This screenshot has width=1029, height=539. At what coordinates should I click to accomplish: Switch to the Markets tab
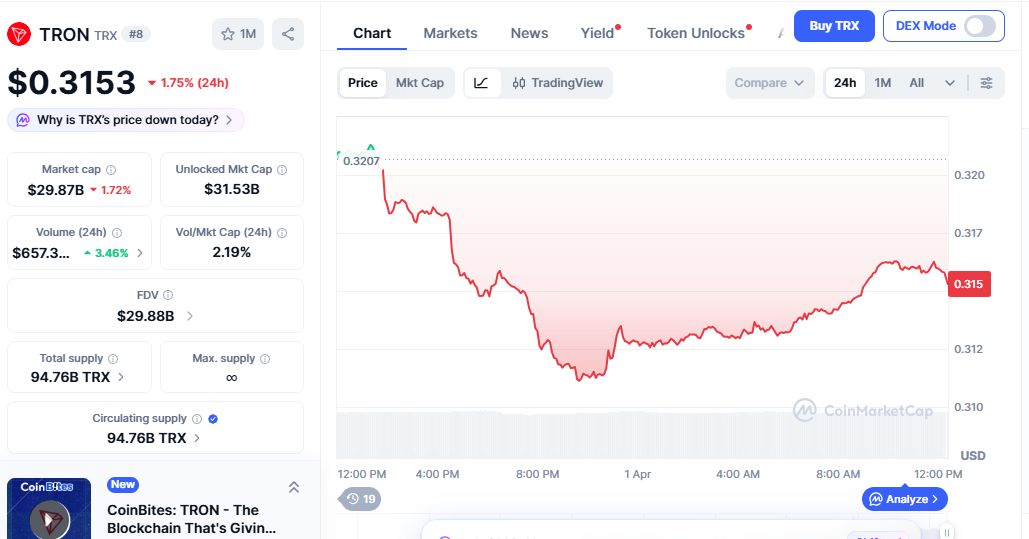point(450,33)
